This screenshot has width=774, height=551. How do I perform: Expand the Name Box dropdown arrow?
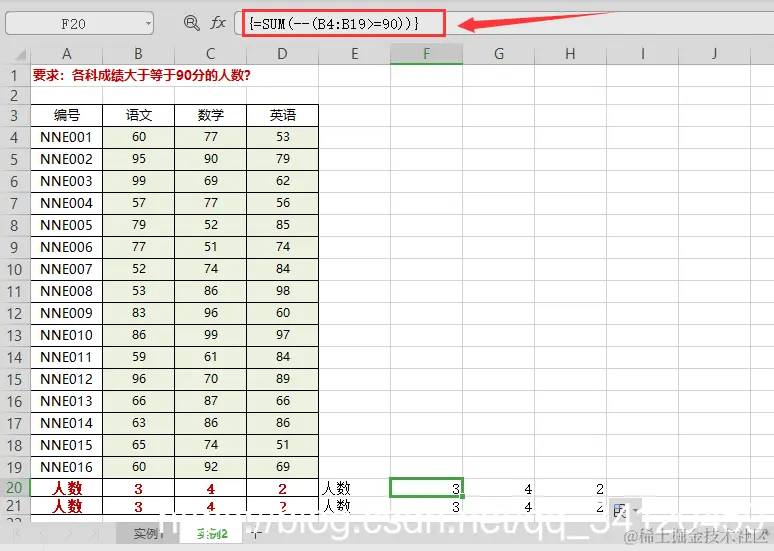[x=148, y=23]
